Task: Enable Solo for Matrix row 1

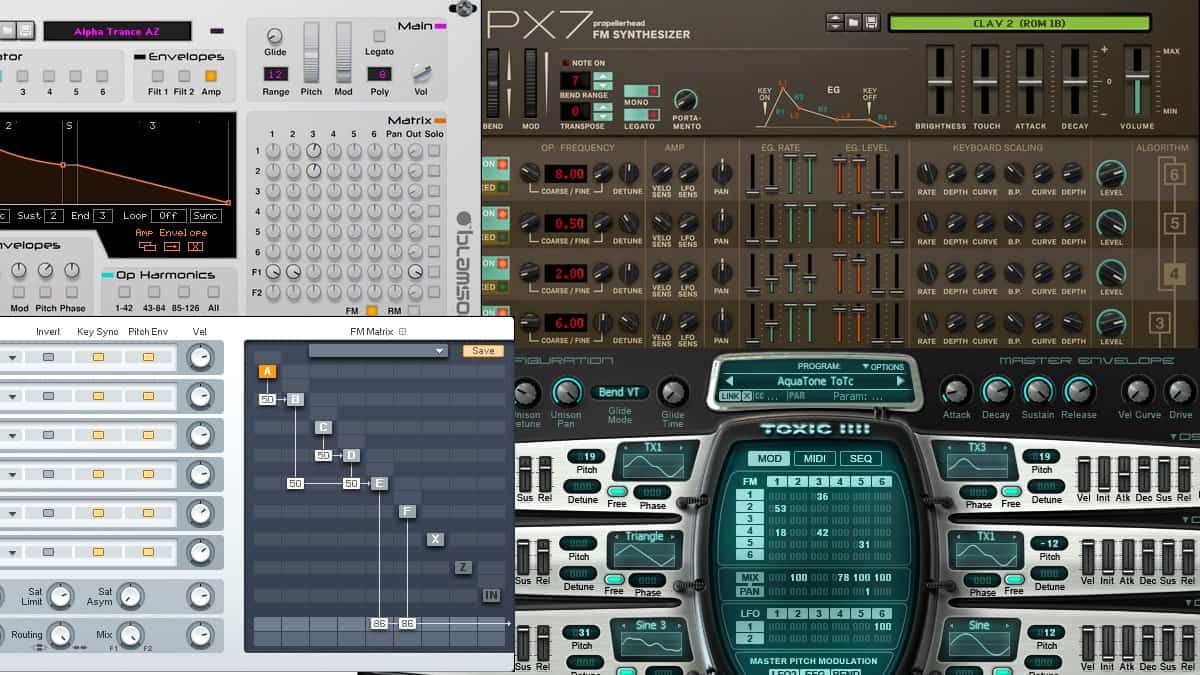Action: click(x=434, y=151)
